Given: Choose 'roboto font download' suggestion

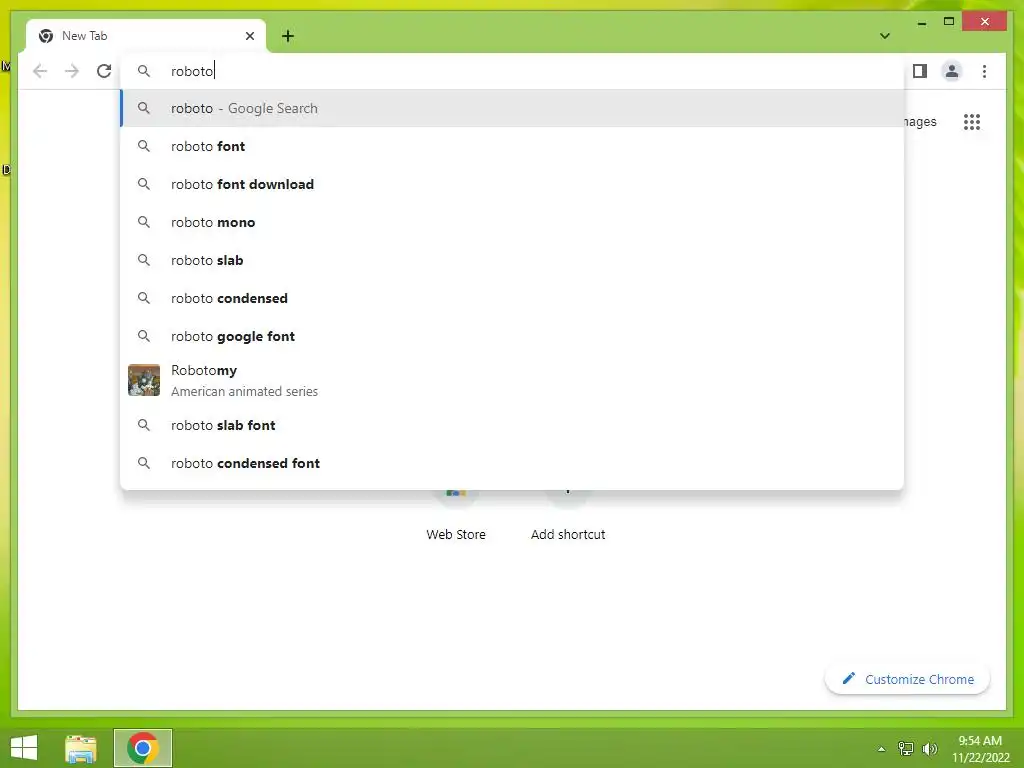Looking at the screenshot, I should click(513, 184).
